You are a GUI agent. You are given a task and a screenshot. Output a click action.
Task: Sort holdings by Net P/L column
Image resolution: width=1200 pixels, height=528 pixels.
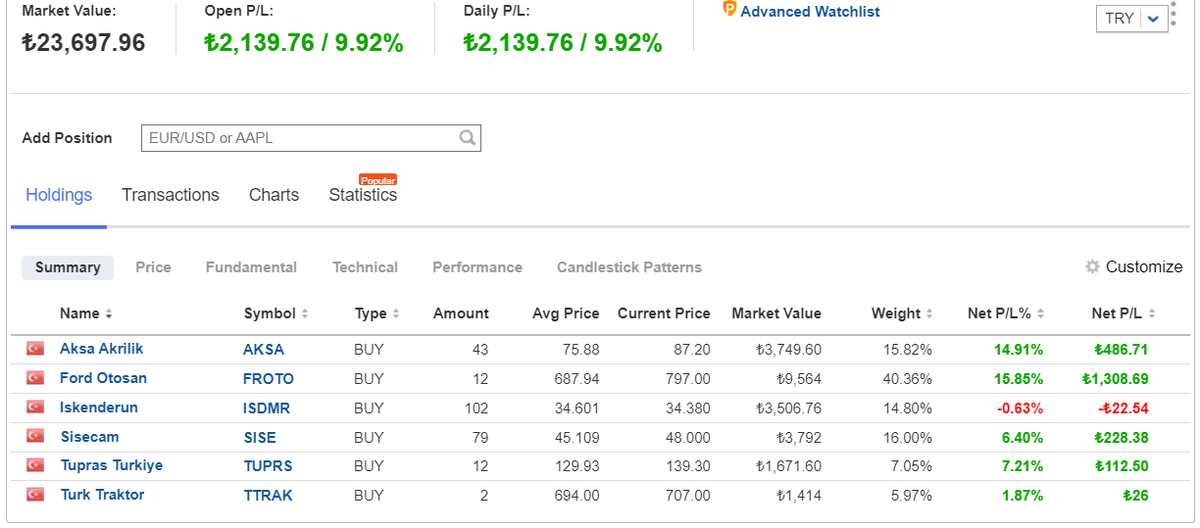[1123, 313]
